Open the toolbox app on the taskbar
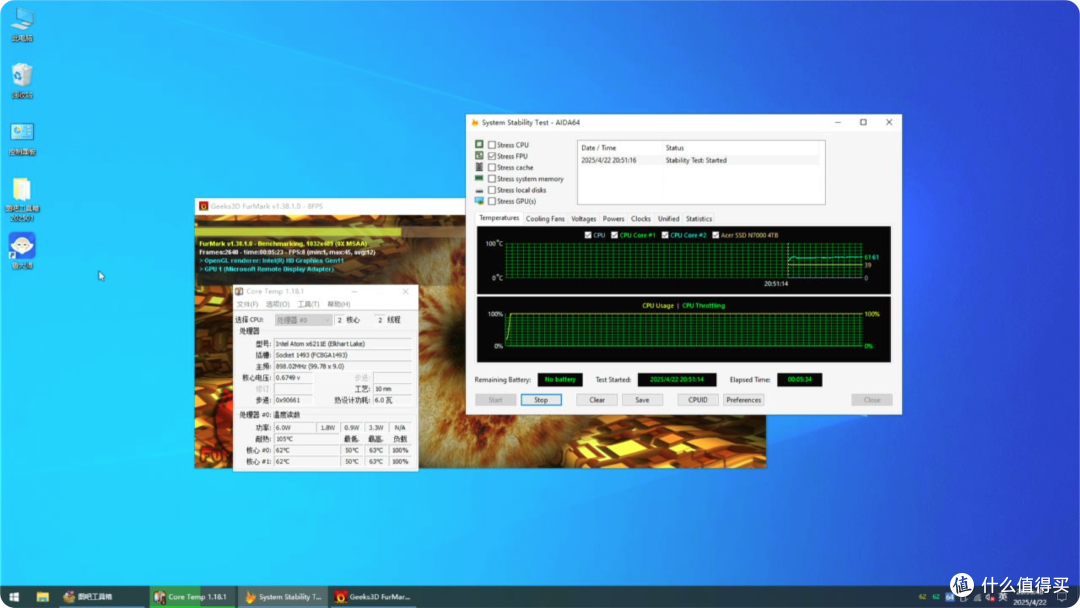 tap(102, 597)
